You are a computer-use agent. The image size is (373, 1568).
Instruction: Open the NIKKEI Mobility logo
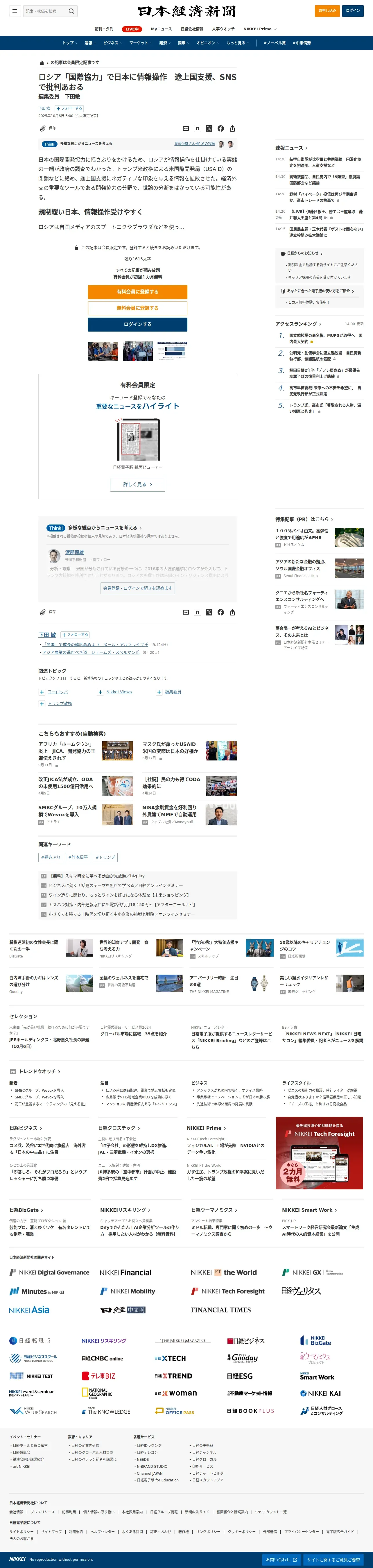(128, 1291)
